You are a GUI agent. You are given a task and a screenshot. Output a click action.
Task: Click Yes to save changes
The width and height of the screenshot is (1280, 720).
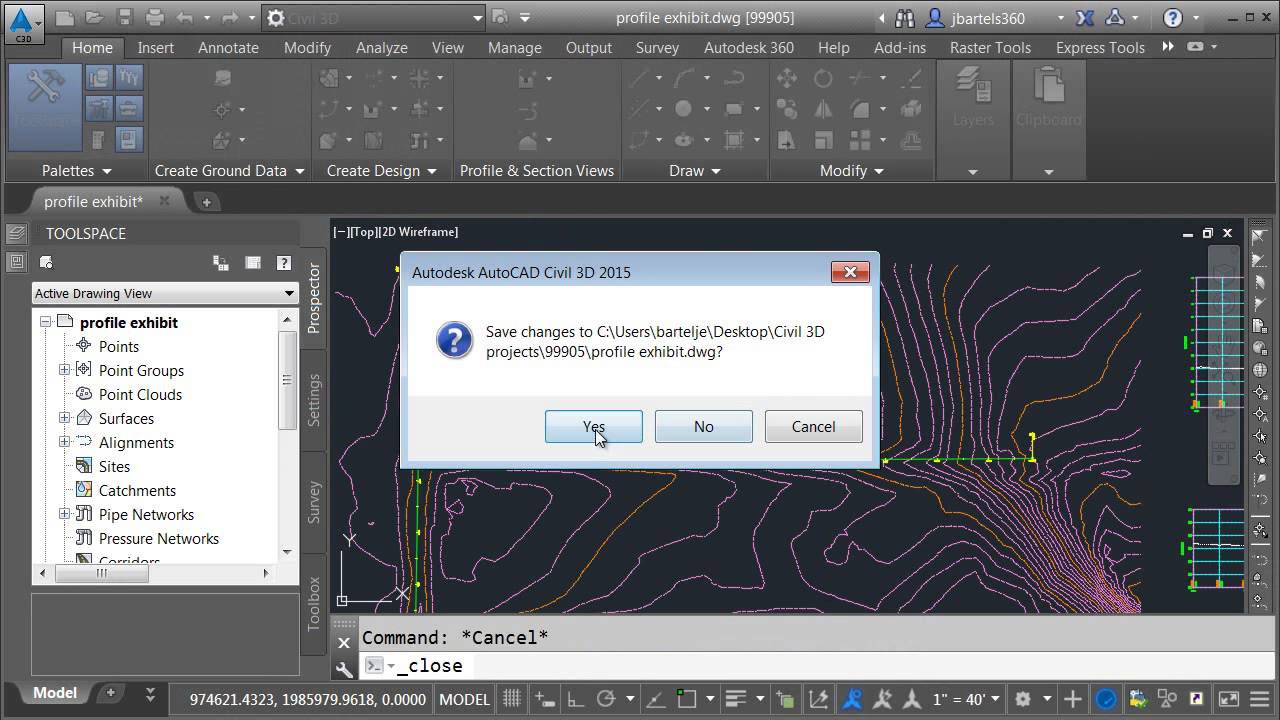(x=594, y=426)
